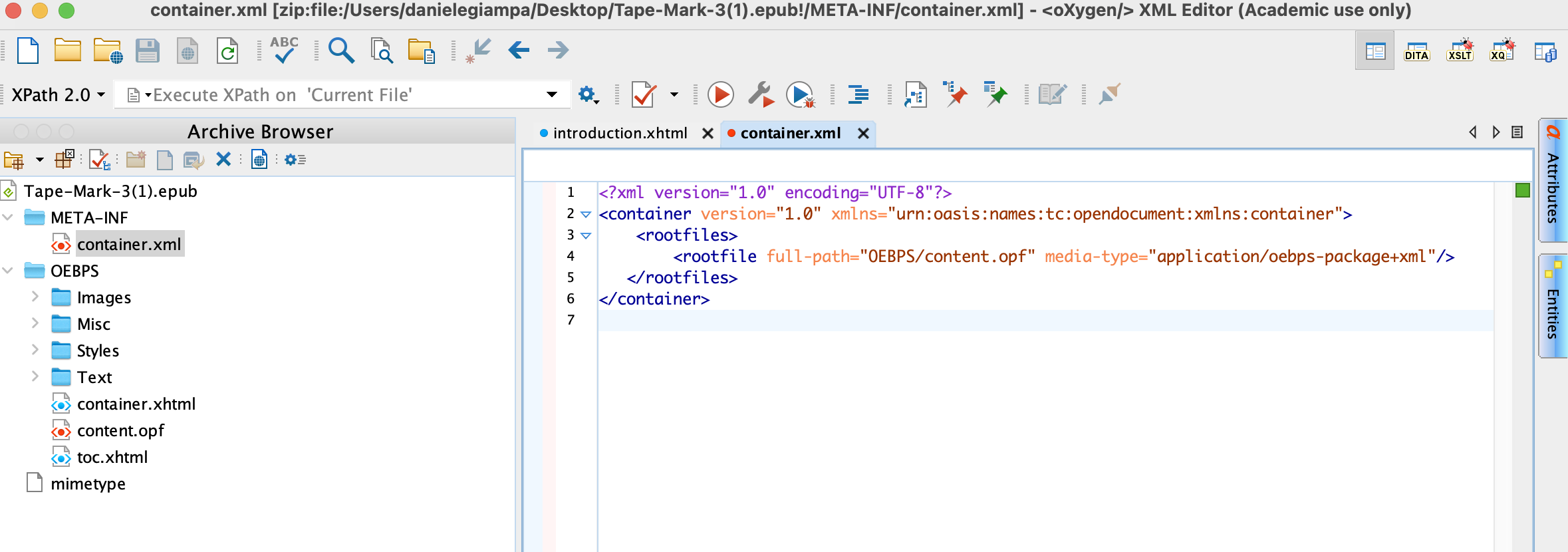
Task: Delete the selected entry with the blue X
Action: point(223,159)
